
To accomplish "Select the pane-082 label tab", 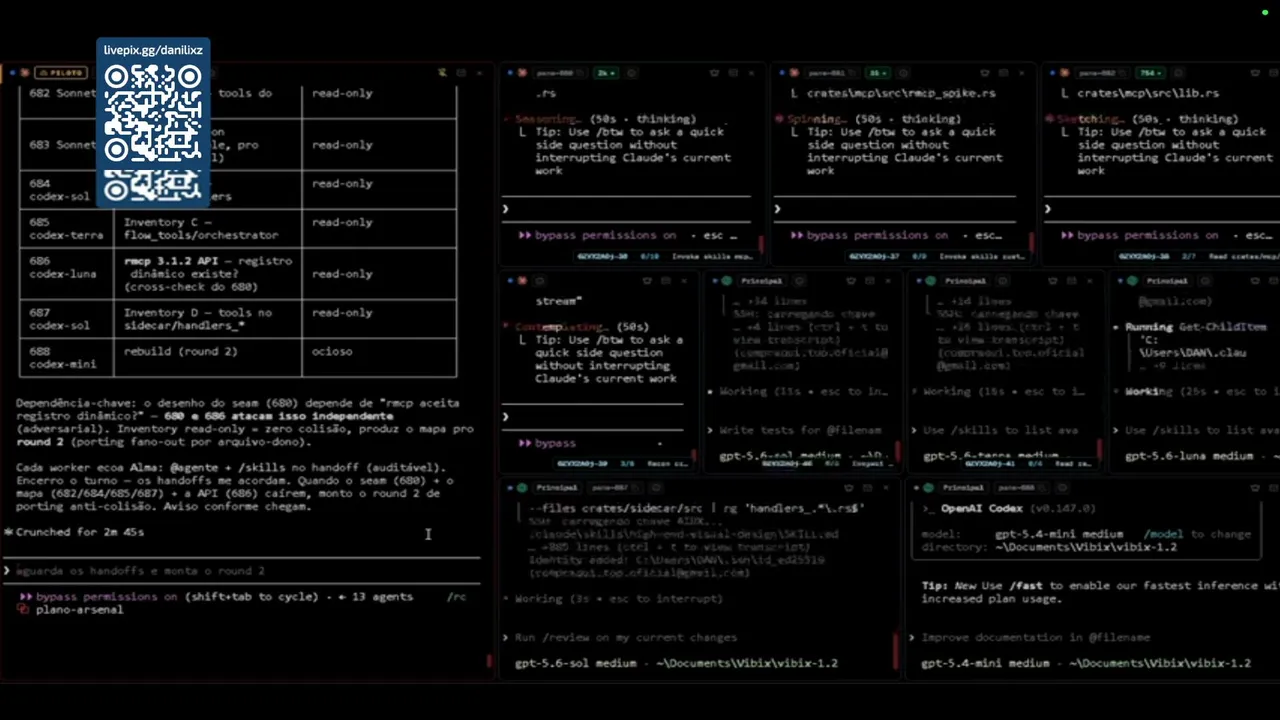I will click(x=1100, y=73).
